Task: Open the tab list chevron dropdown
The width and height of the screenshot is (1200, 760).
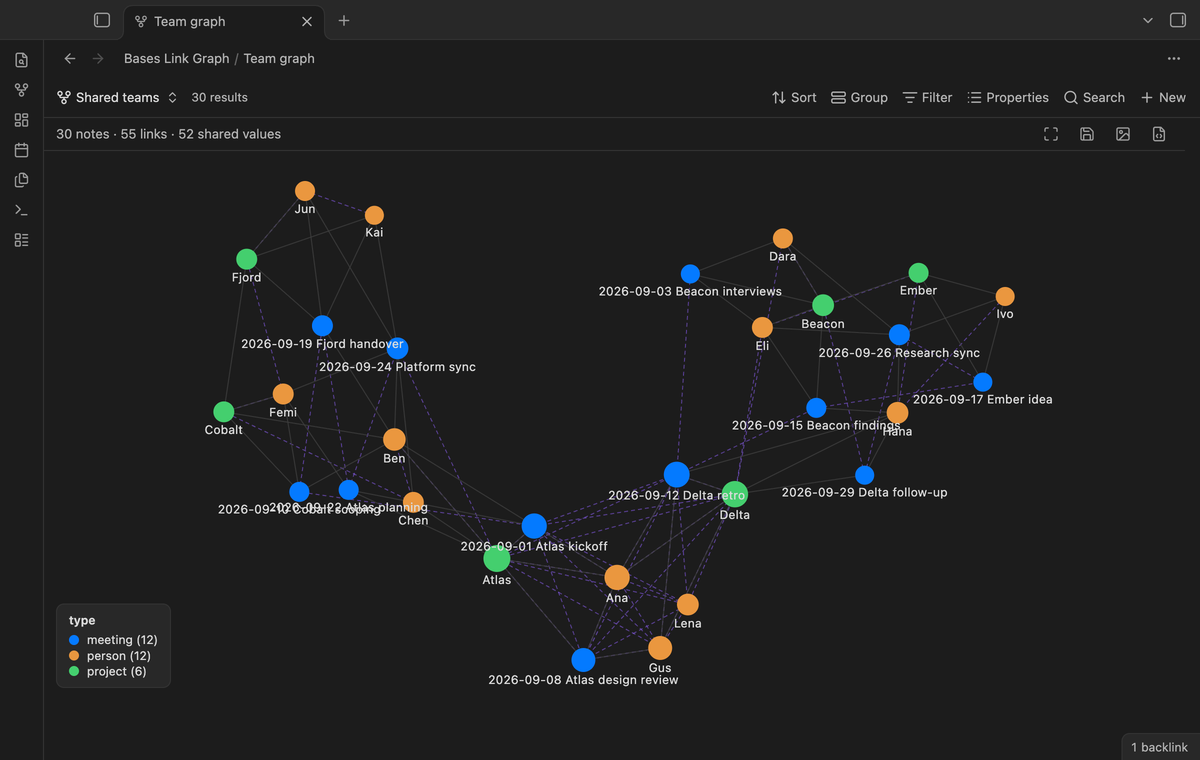Action: coord(1148,20)
